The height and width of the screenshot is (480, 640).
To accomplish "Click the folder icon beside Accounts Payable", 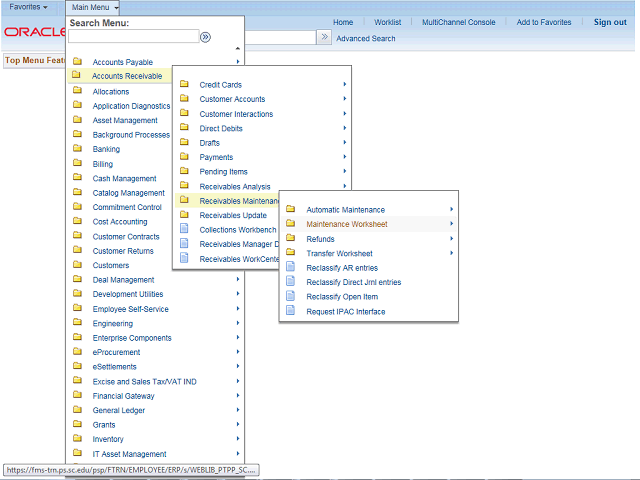I will pos(77,62).
